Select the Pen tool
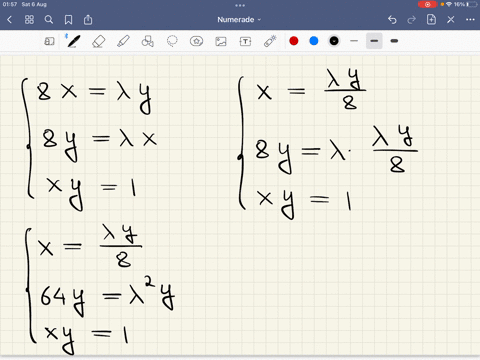This screenshot has width=480, height=360. click(73, 41)
